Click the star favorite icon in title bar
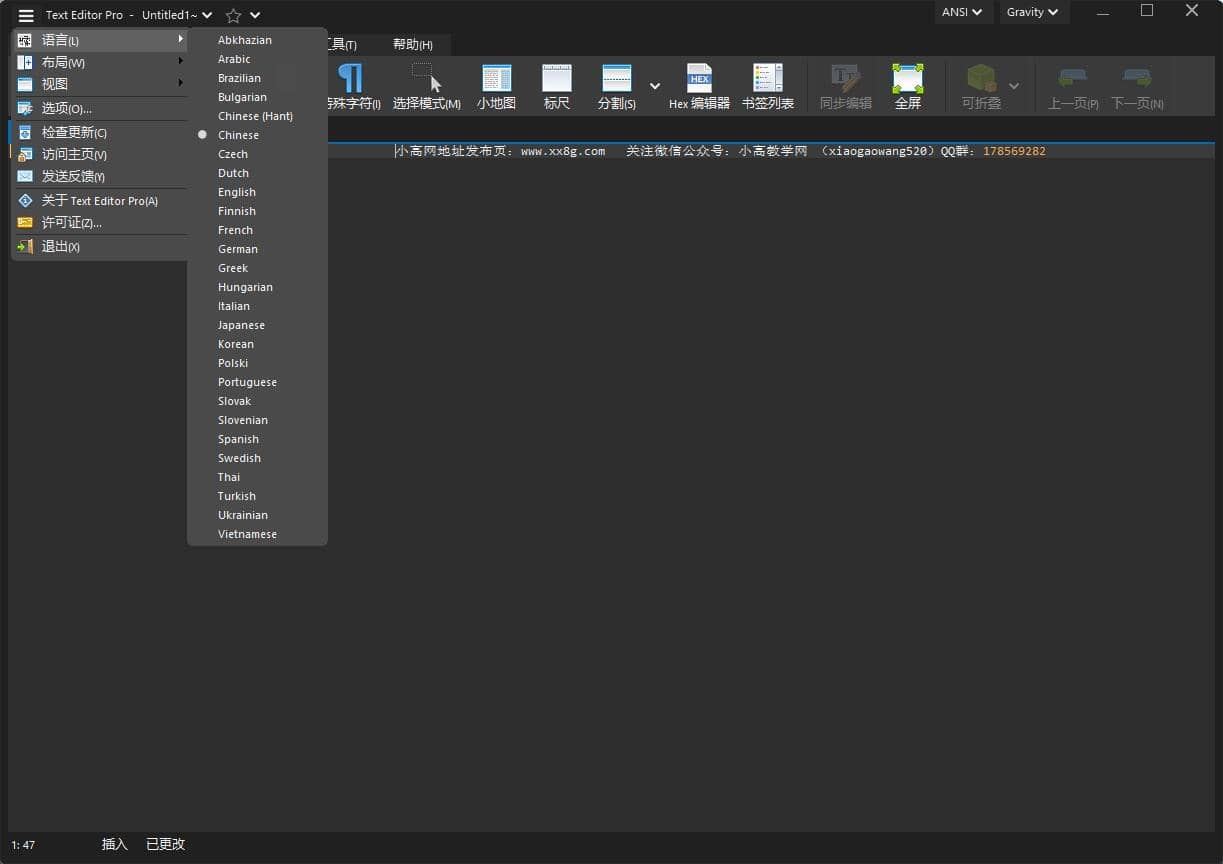Screen dimensions: 1223x864 coord(233,16)
